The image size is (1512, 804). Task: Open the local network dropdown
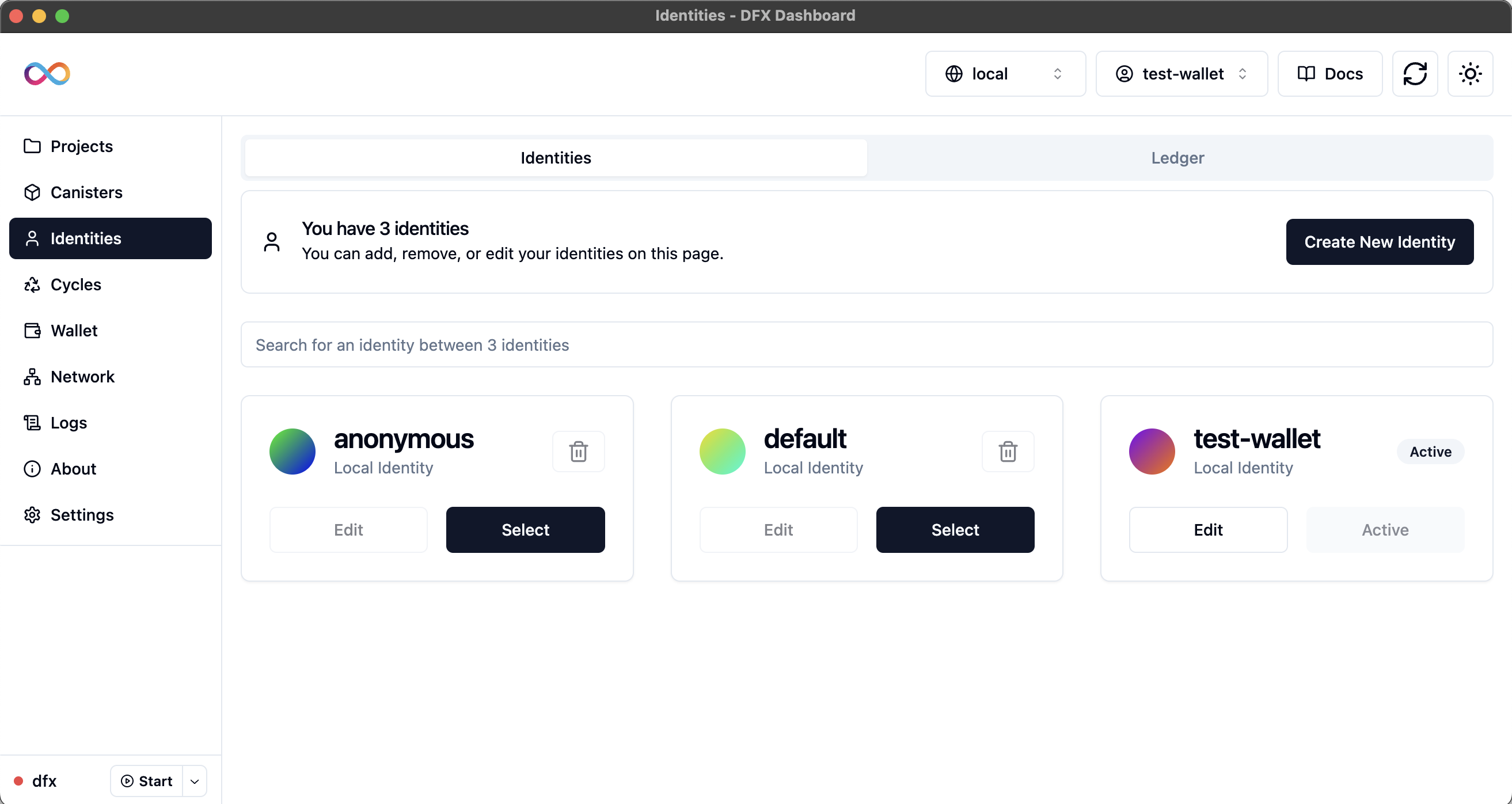[1005, 74]
